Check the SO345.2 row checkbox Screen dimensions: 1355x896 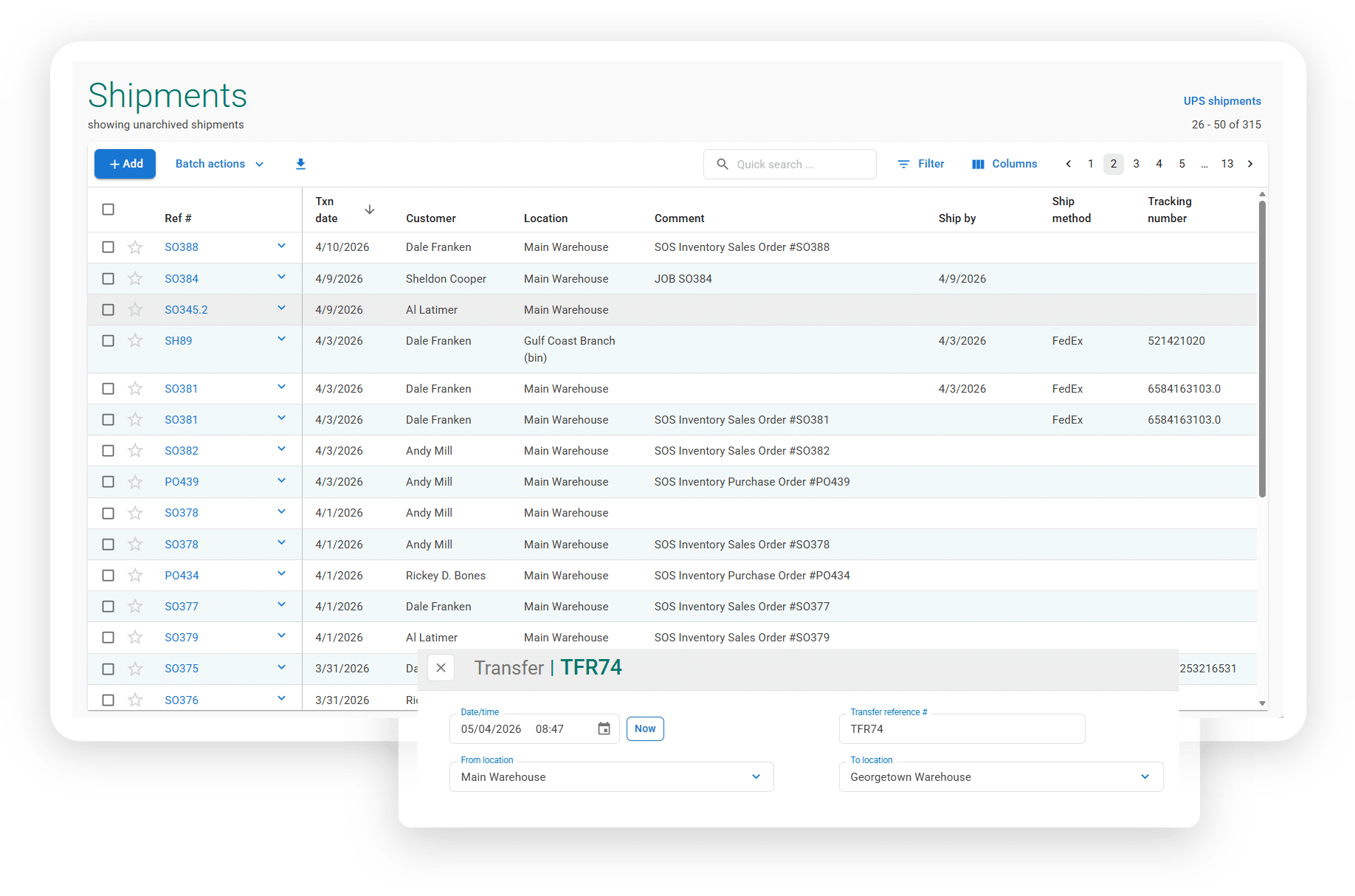(108, 310)
